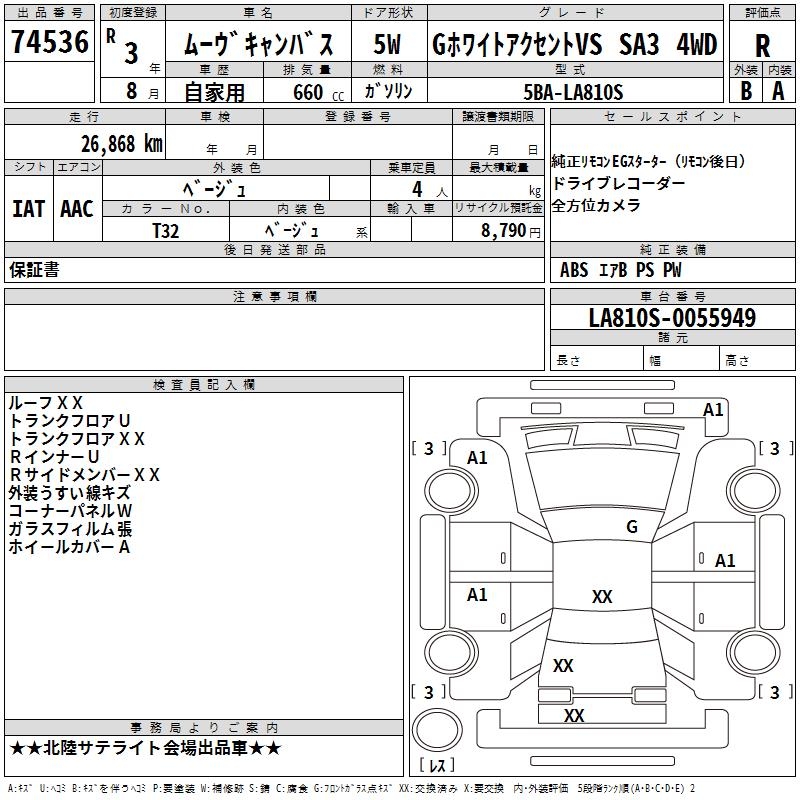Click exterior grade B under 外装
The height and width of the screenshot is (800, 800).
coord(746,91)
